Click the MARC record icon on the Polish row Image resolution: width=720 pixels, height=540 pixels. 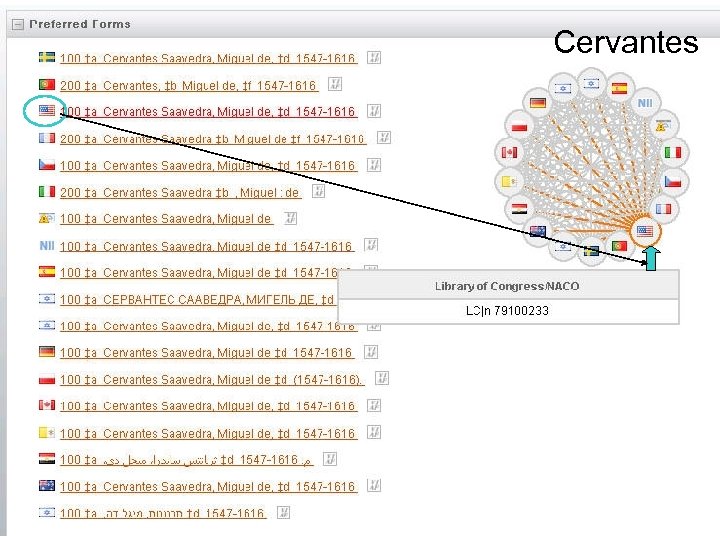[x=382, y=378]
